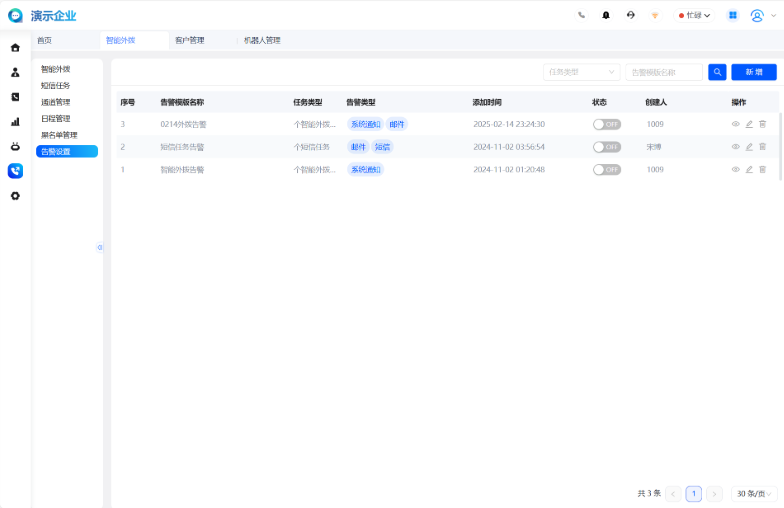784x508 pixels.
Task: Click the 新增 button
Action: (753, 72)
